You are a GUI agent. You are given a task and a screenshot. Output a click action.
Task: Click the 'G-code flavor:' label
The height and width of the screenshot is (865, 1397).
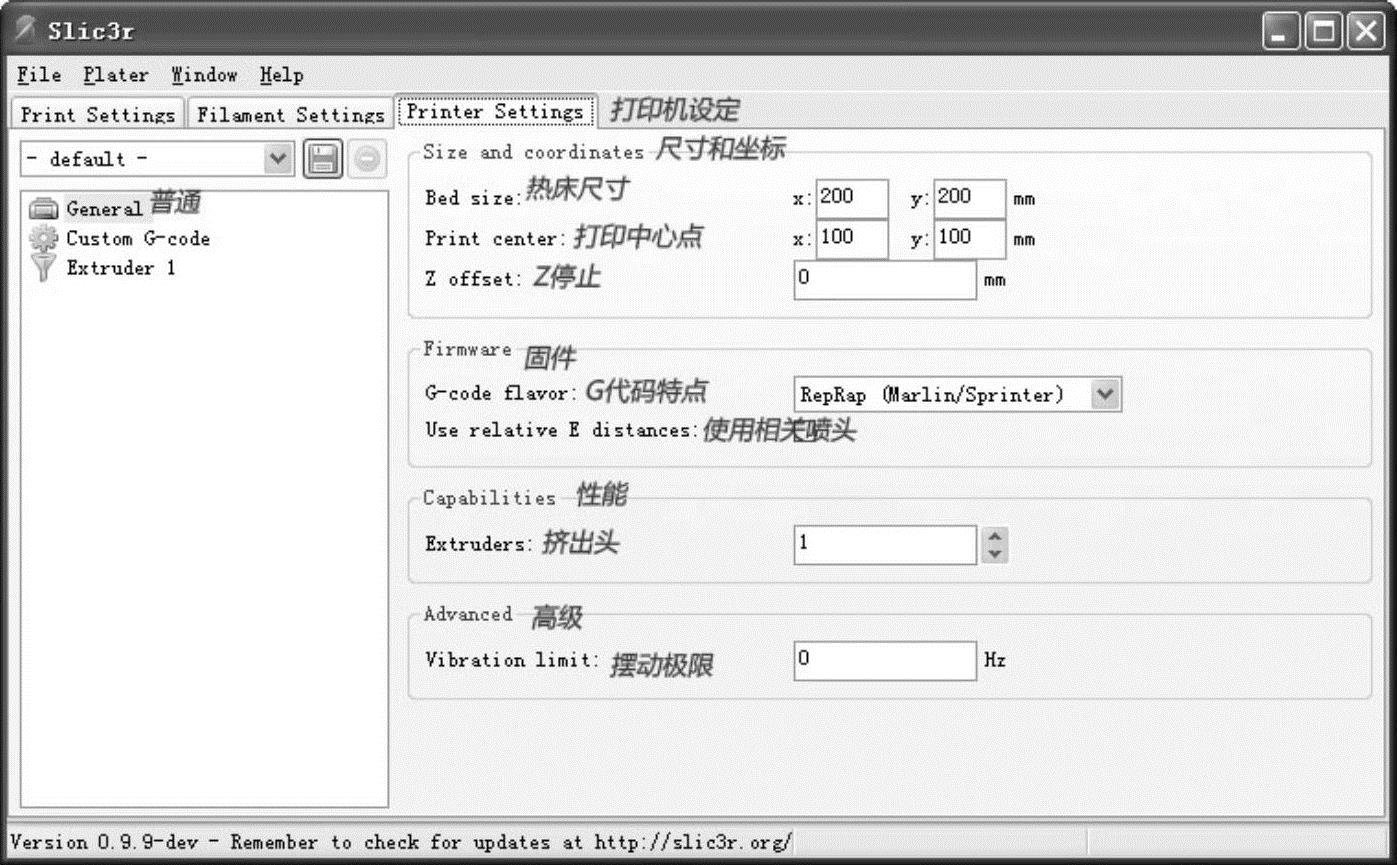point(501,393)
